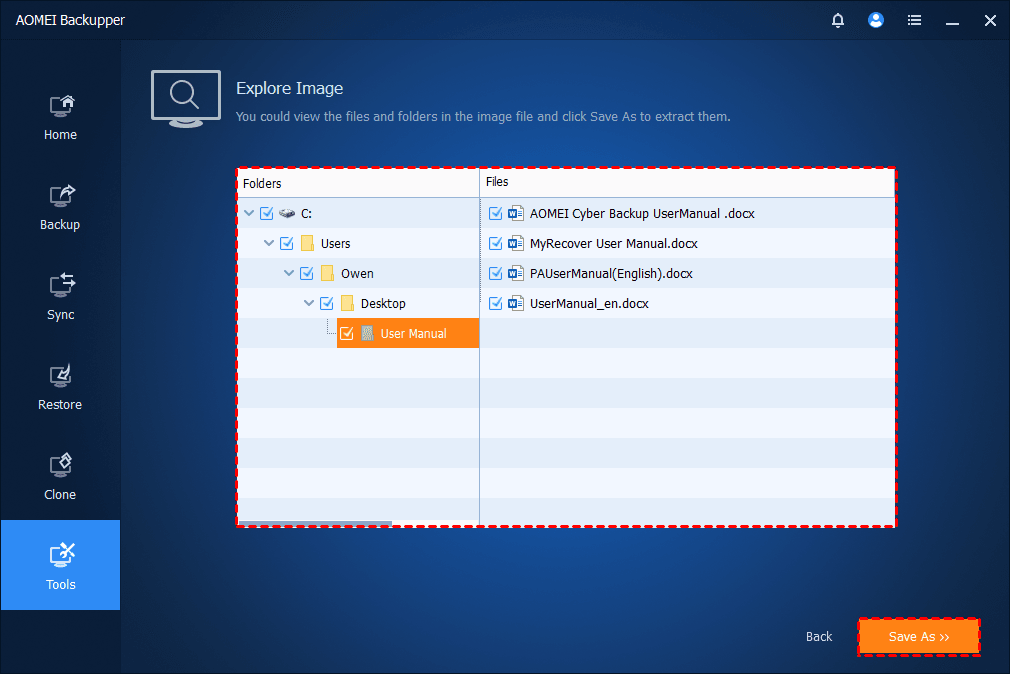Close the AOMEI Backupper window
Screen dimensions: 1010x674
click(990, 21)
